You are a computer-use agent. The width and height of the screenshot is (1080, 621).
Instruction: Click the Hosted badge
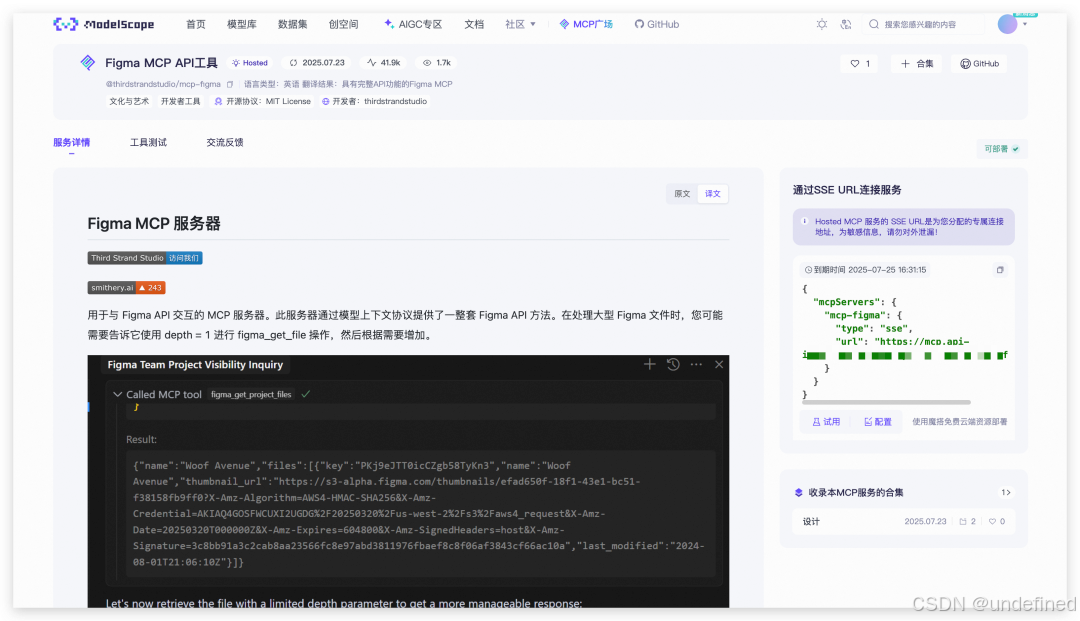(x=250, y=63)
